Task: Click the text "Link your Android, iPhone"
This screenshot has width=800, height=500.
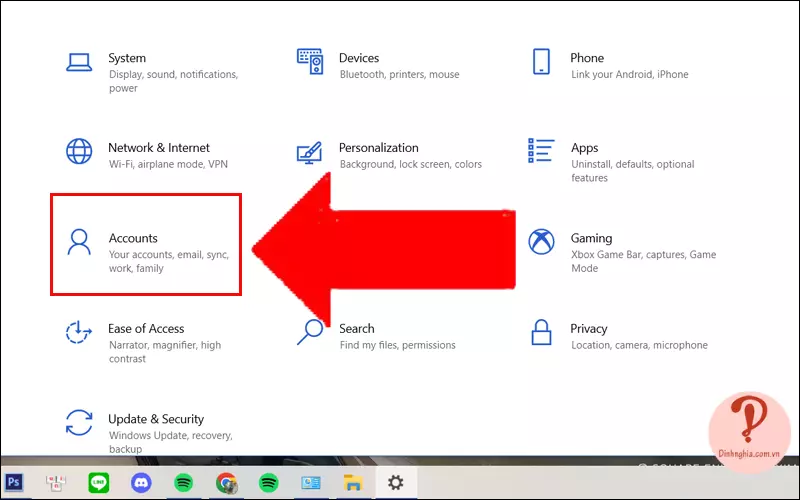Action: click(x=630, y=74)
